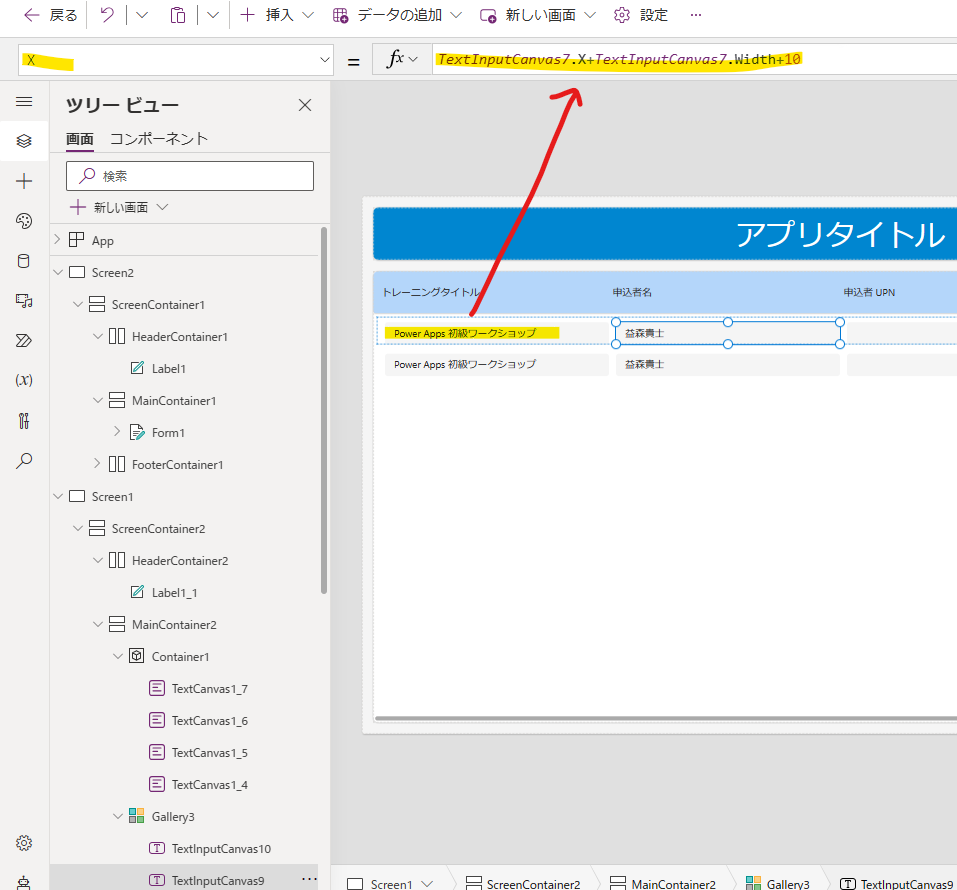The image size is (957, 890).
Task: Select TextInputCanvas10 in the tree
Action: [221, 848]
